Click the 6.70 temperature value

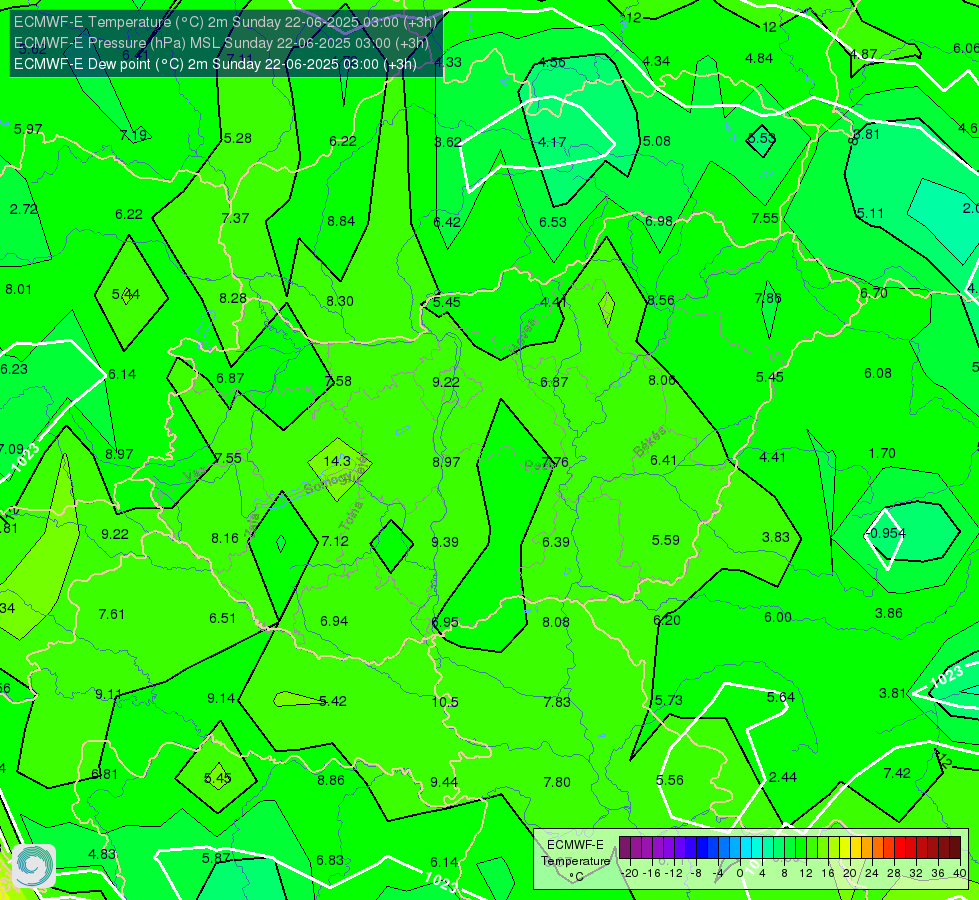(x=873, y=293)
